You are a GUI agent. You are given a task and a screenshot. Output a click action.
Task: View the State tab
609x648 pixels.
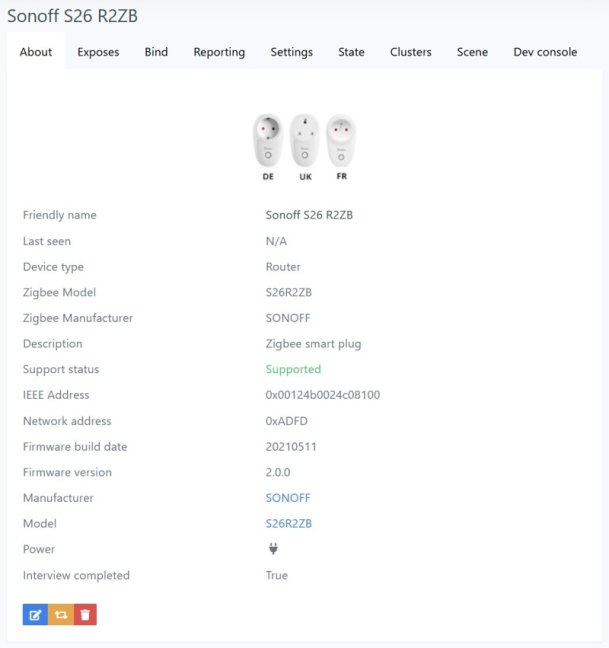tap(351, 52)
